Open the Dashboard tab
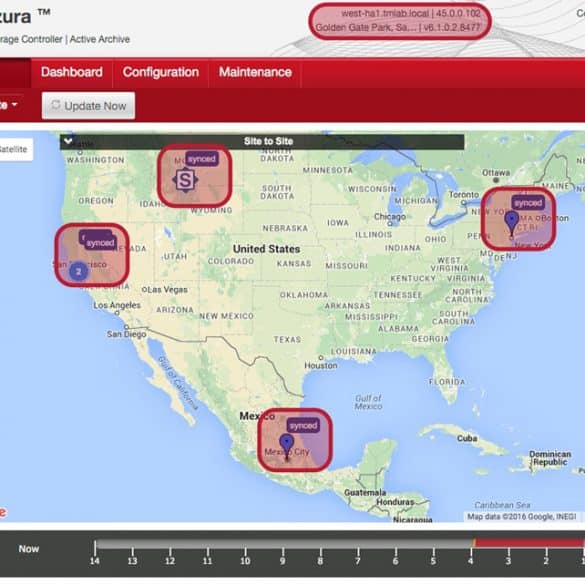 tap(72, 72)
